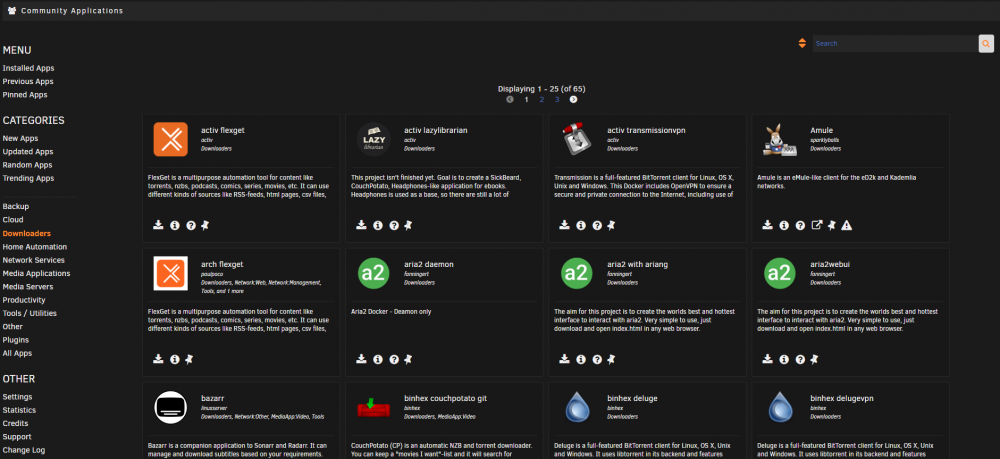Download aria2webui via install icon
The height and width of the screenshot is (459, 1000).
[x=768, y=359]
